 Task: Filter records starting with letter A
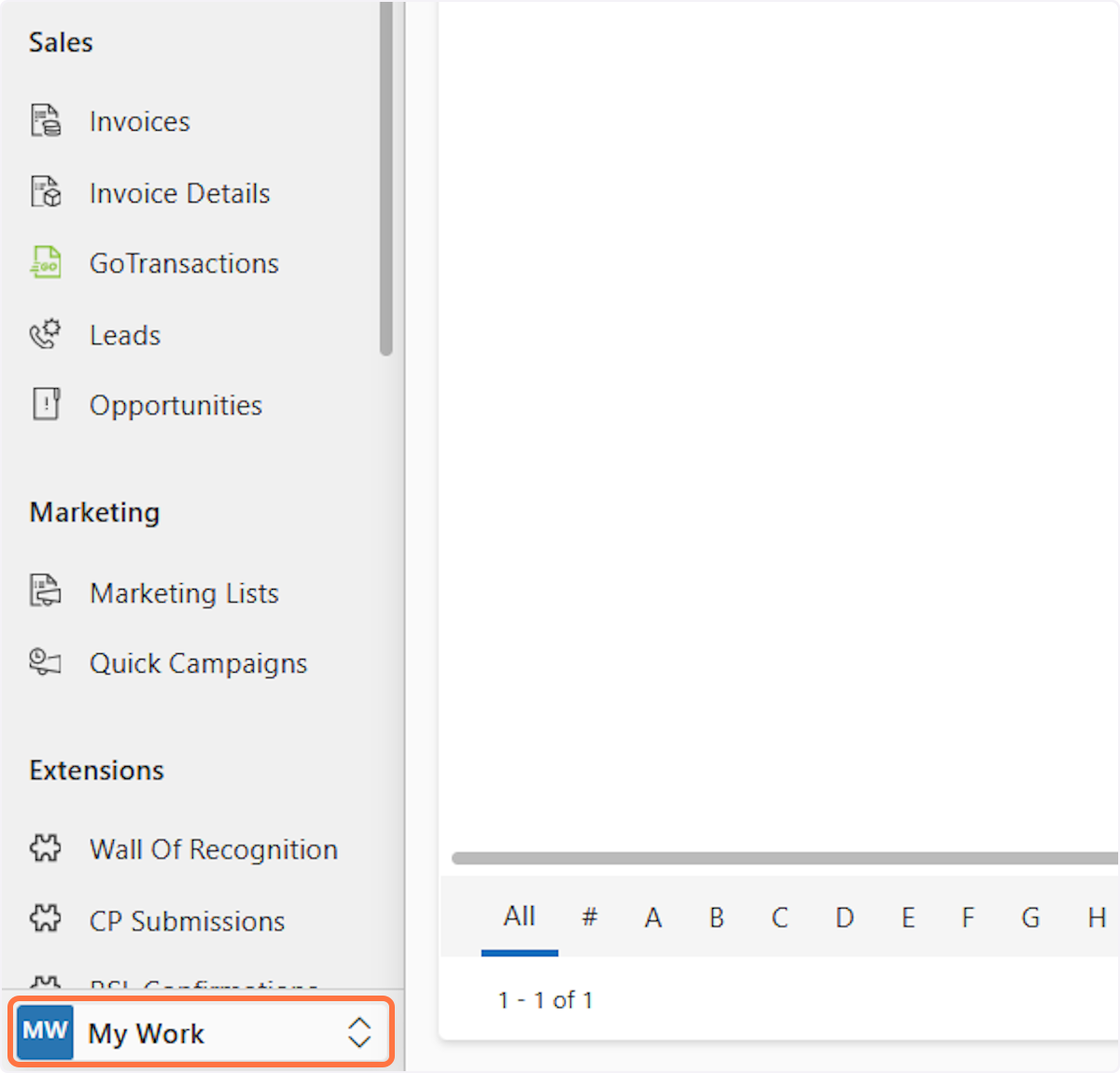pyautogui.click(x=652, y=918)
